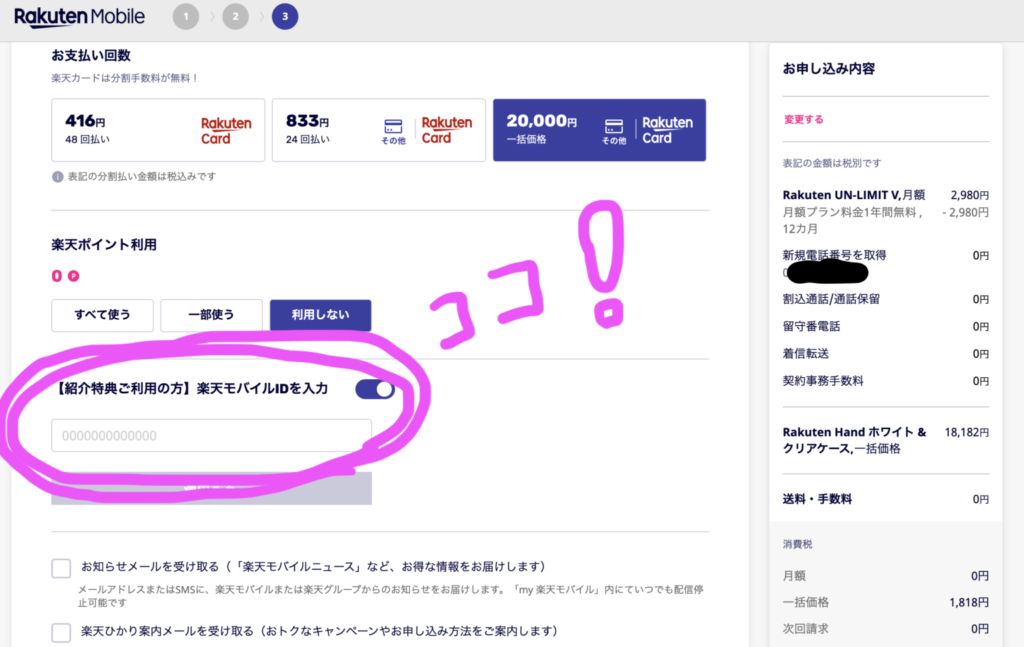Check お知らせメールを受け取る checkbox
The height and width of the screenshot is (647, 1024).
click(x=61, y=567)
